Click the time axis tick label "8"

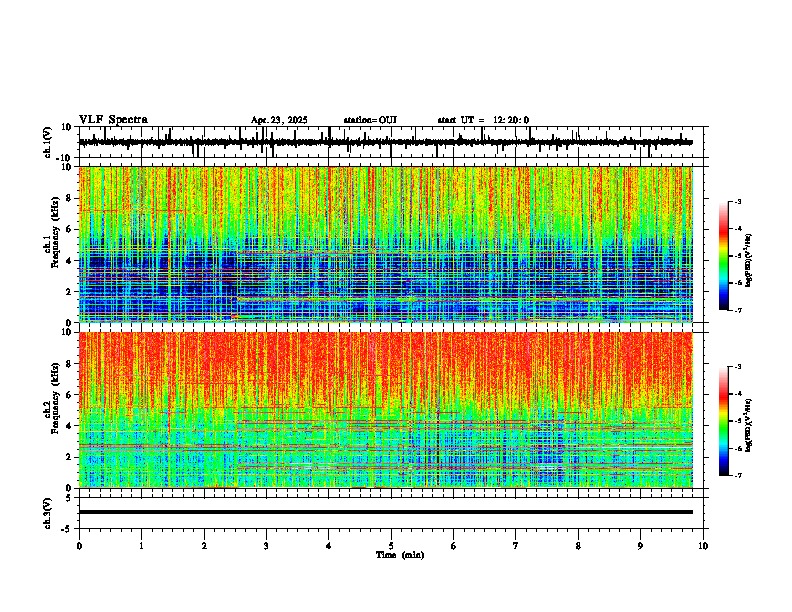[x=578, y=546]
